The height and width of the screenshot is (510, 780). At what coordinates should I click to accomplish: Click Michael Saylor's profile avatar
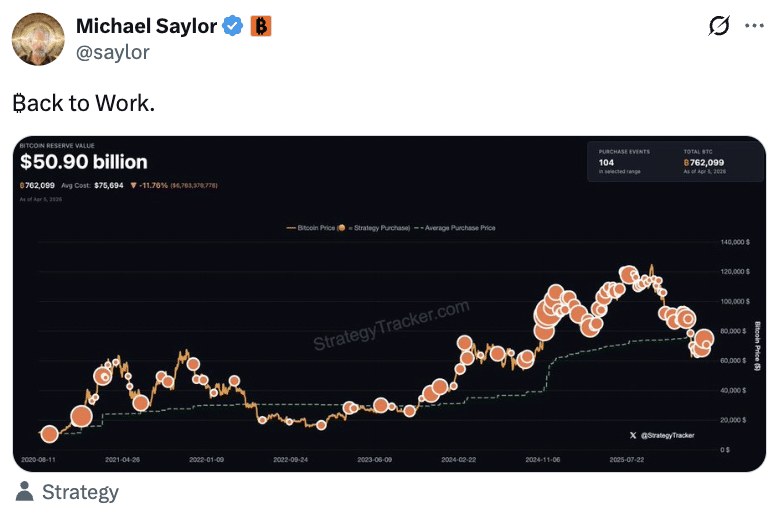click(x=39, y=39)
